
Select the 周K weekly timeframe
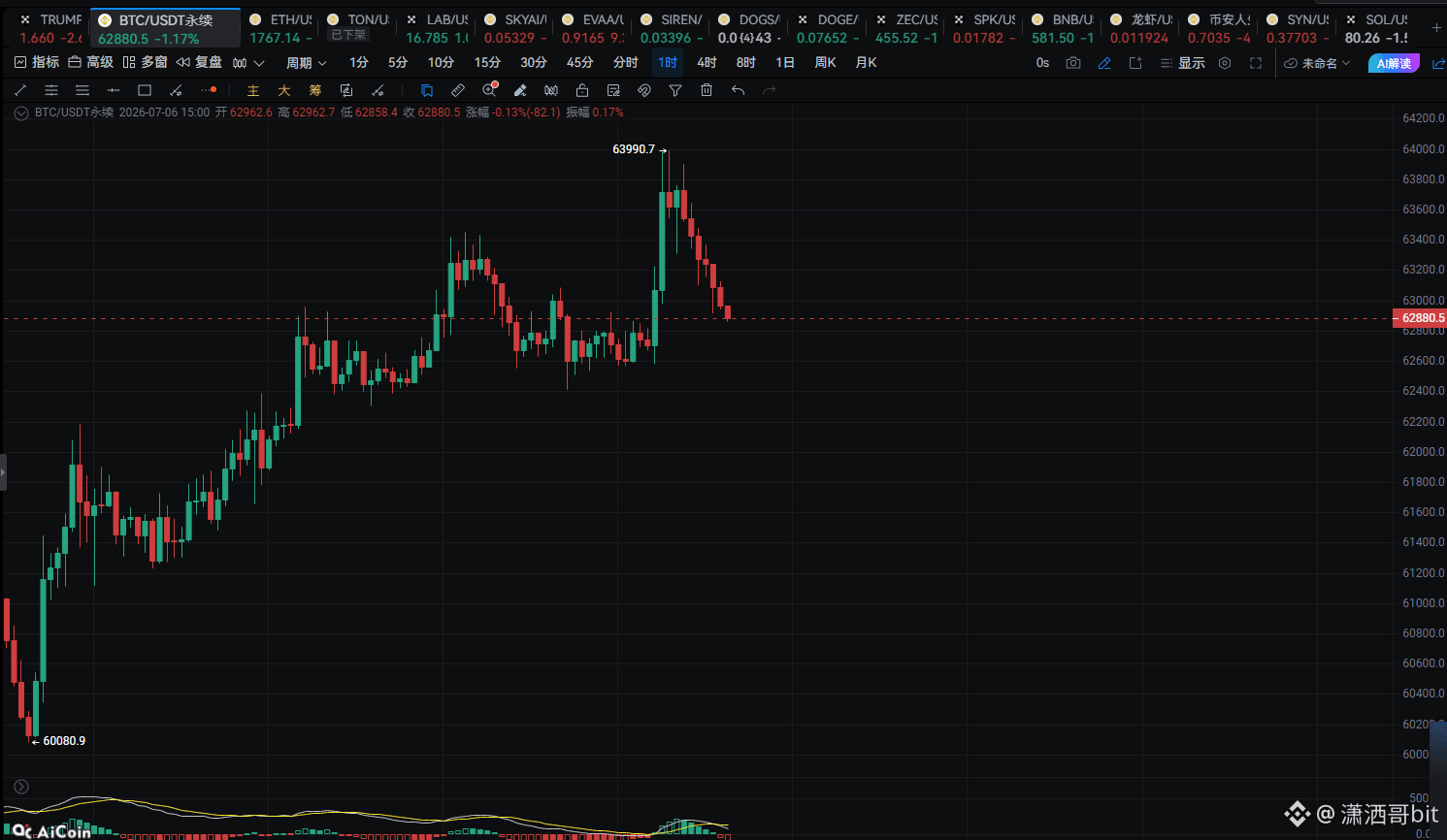click(825, 63)
